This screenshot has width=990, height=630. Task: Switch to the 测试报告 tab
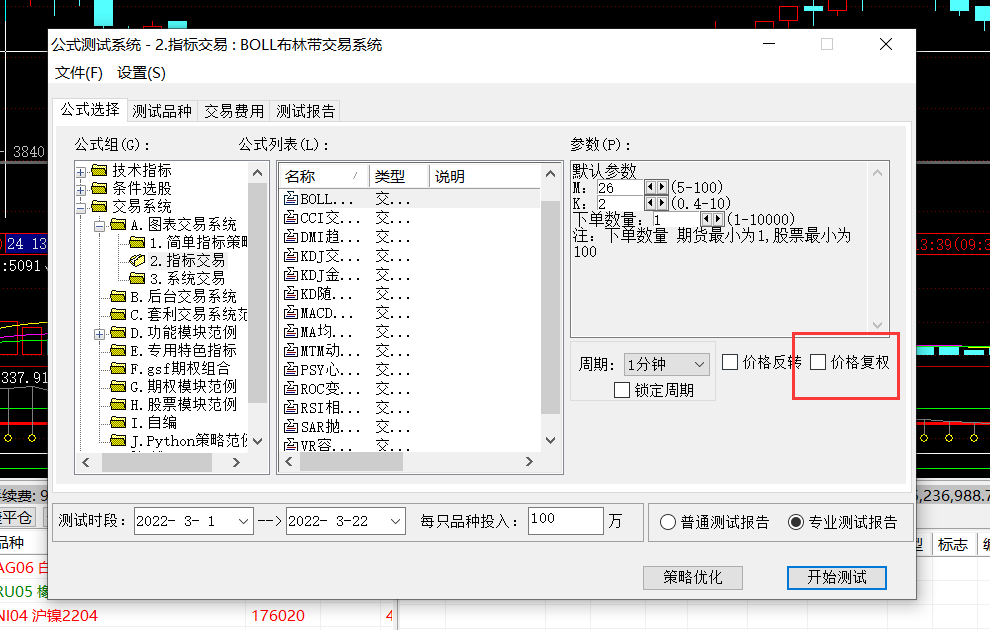point(306,112)
